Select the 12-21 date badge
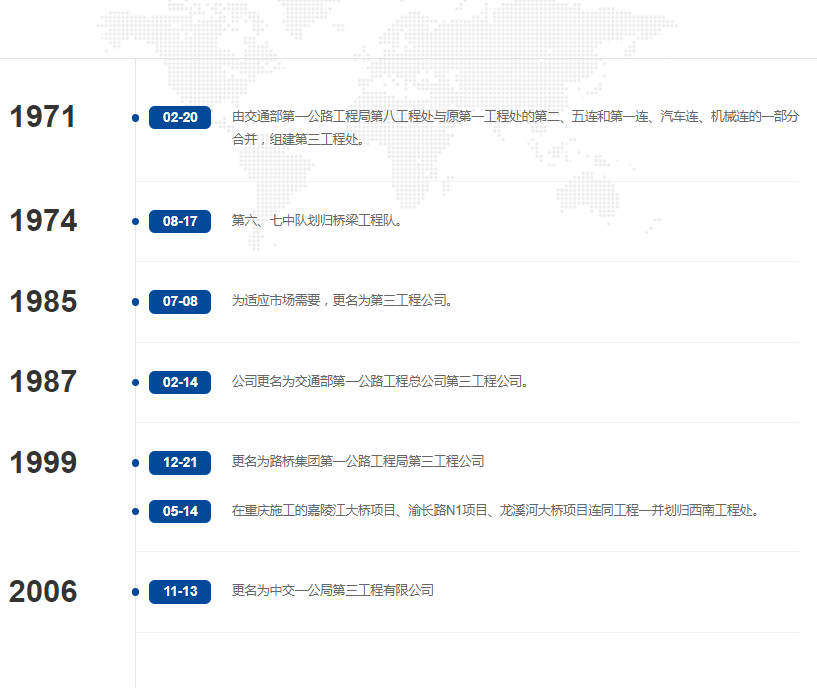 (180, 463)
